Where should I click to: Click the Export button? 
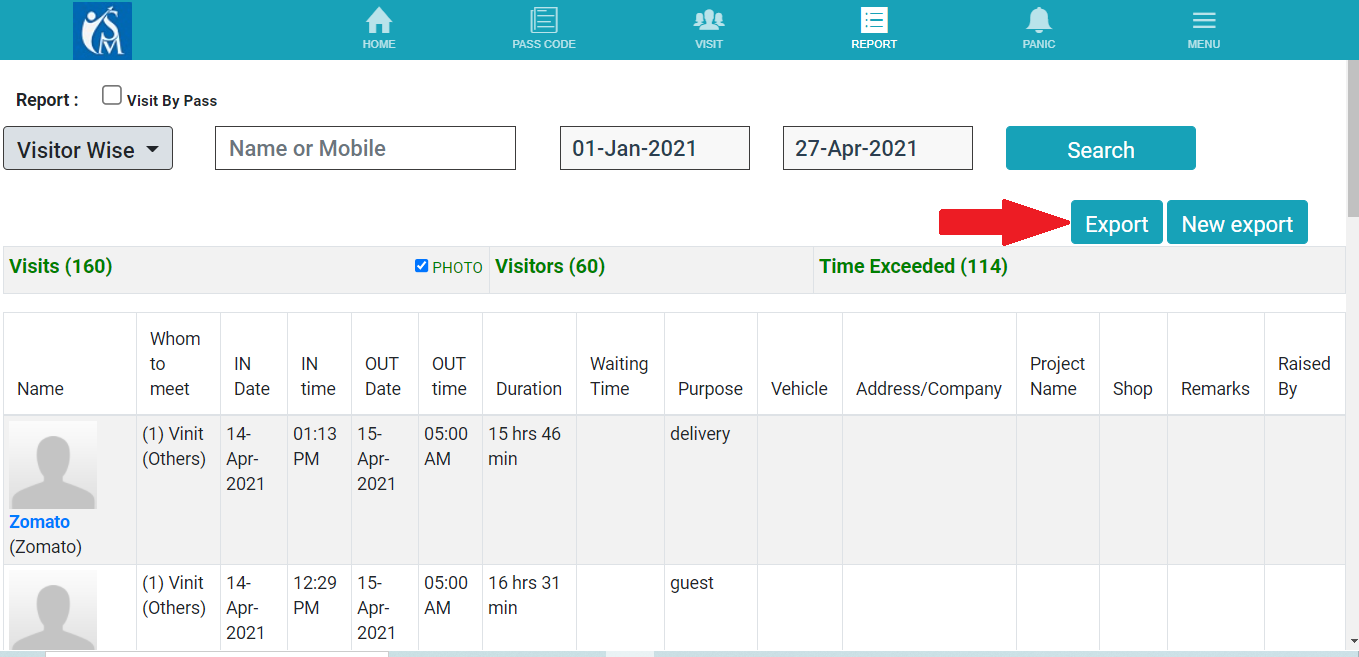tap(1116, 223)
